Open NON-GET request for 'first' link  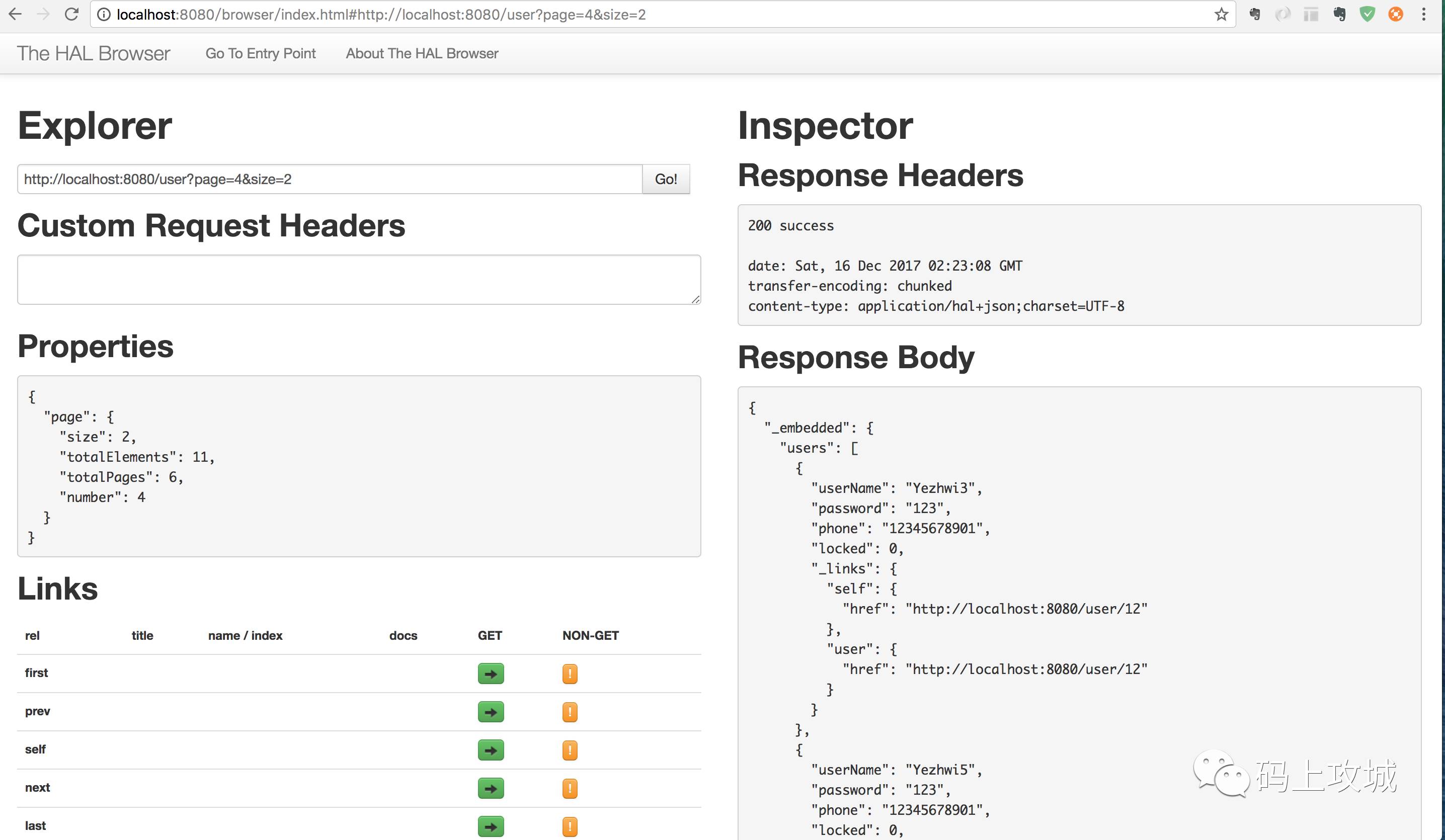tap(570, 674)
